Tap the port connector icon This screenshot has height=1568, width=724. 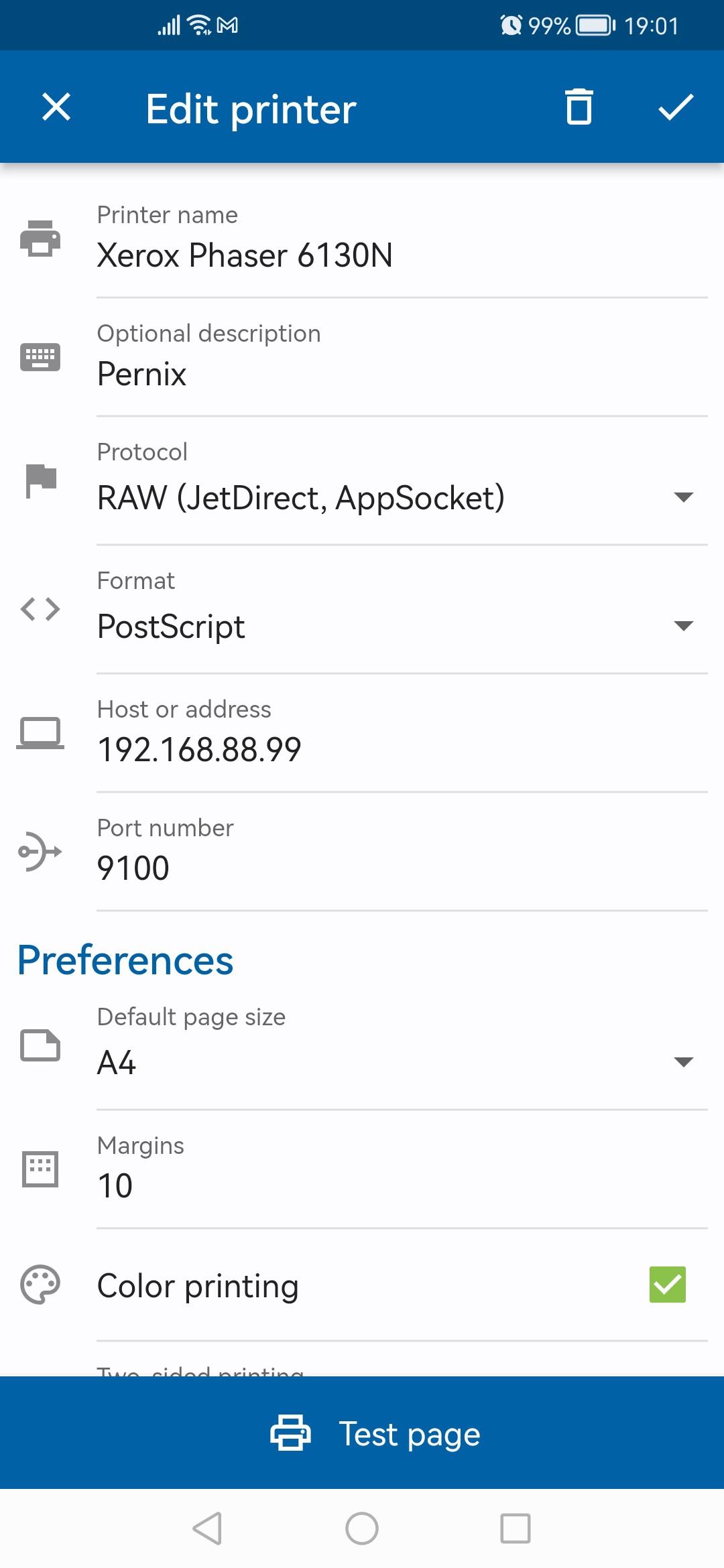(x=40, y=852)
